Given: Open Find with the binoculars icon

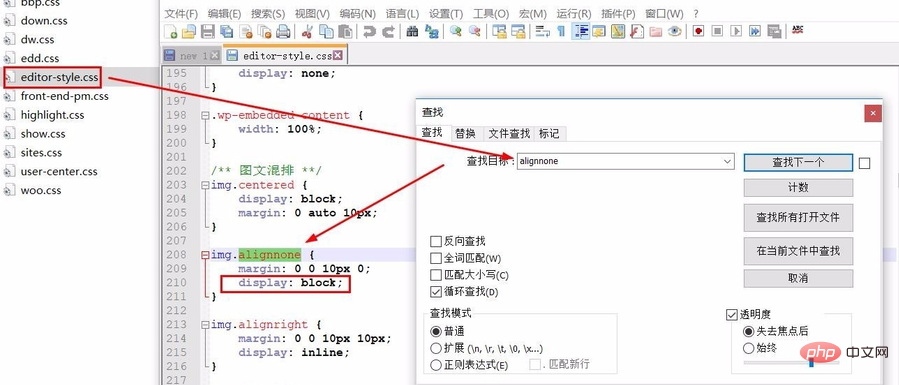Looking at the screenshot, I should [412, 32].
